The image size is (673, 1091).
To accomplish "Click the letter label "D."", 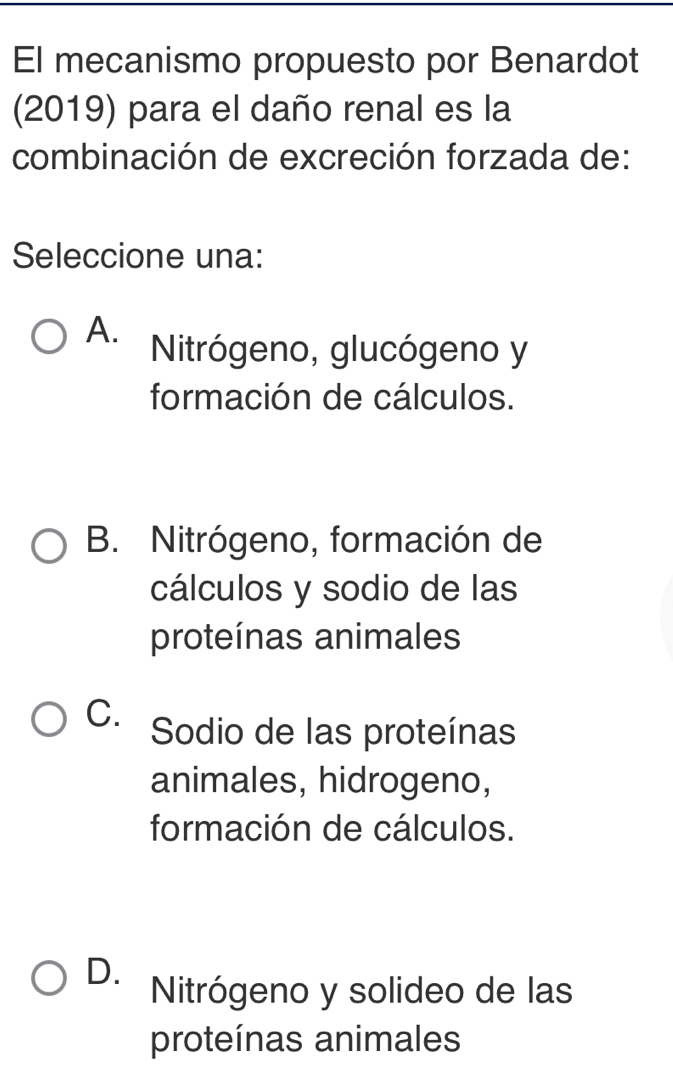I will [103, 970].
